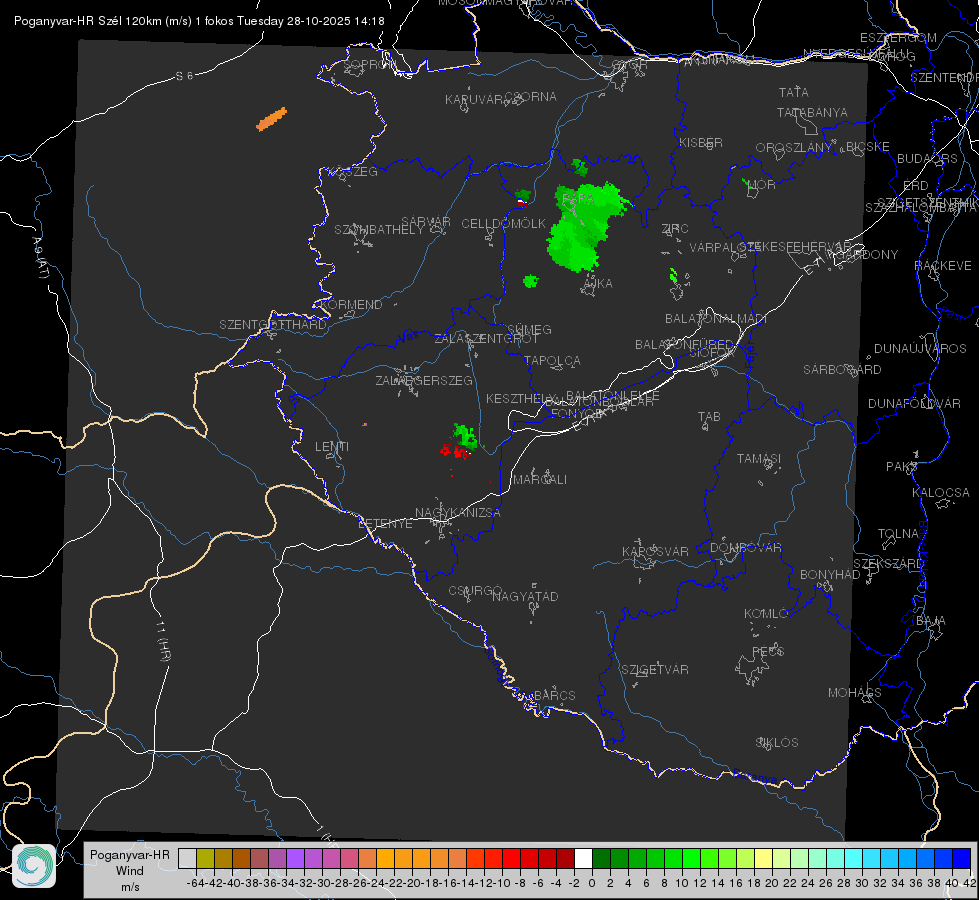Click the red echo south of Keszthely
This screenshot has width=979, height=900.
455,451
